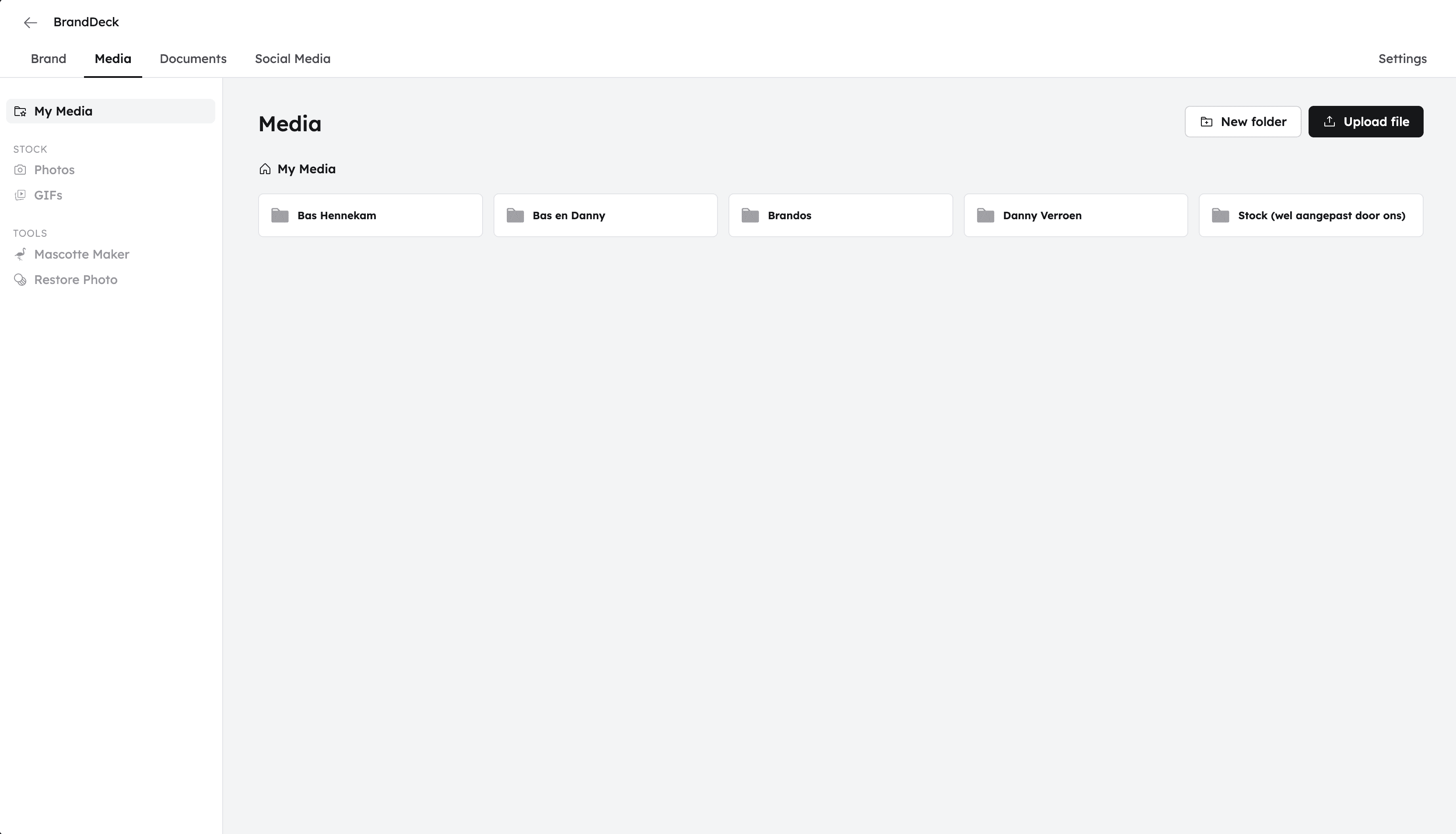This screenshot has height=834, width=1456.
Task: Select the Media tab
Action: (113, 59)
